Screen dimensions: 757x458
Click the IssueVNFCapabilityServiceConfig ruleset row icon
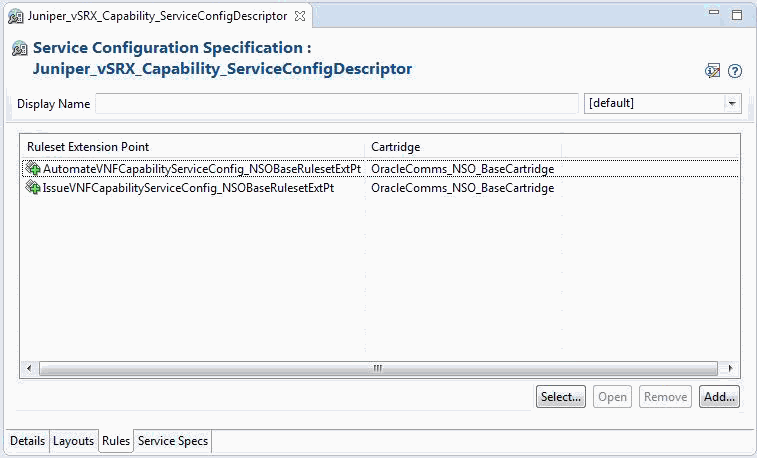pyautogui.click(x=33, y=187)
